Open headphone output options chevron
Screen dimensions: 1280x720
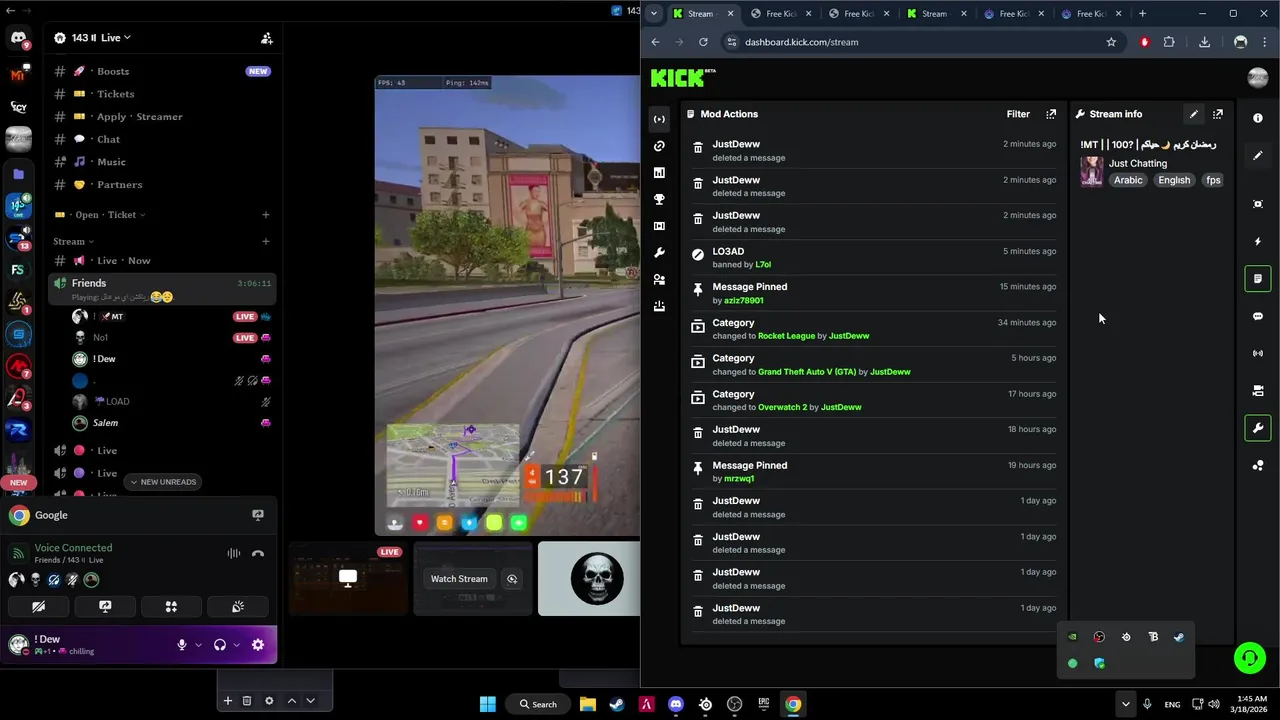click(236, 645)
